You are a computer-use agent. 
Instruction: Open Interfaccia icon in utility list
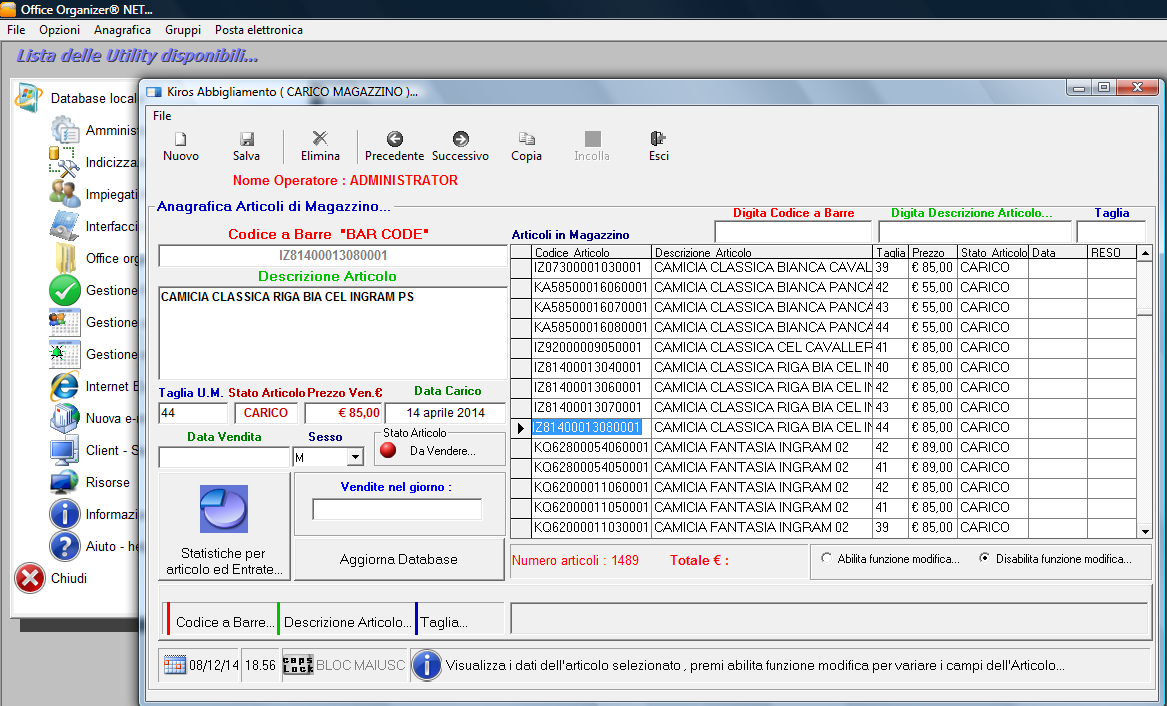(x=65, y=226)
